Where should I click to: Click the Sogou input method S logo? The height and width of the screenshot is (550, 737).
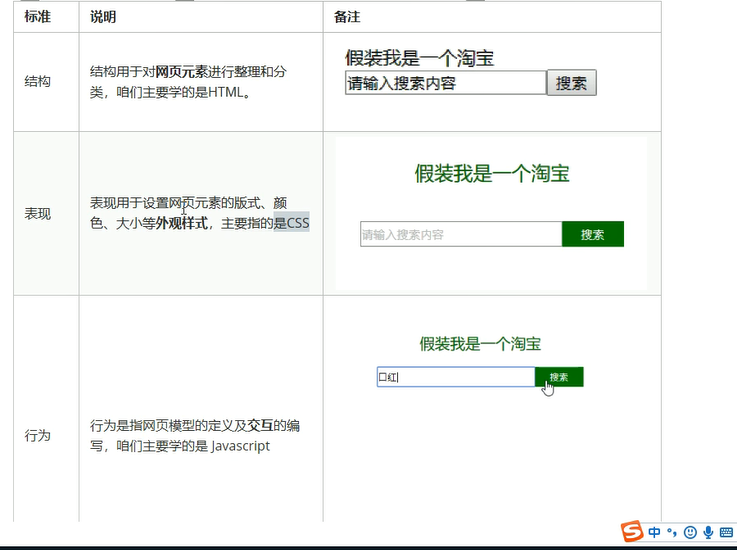tap(632, 531)
